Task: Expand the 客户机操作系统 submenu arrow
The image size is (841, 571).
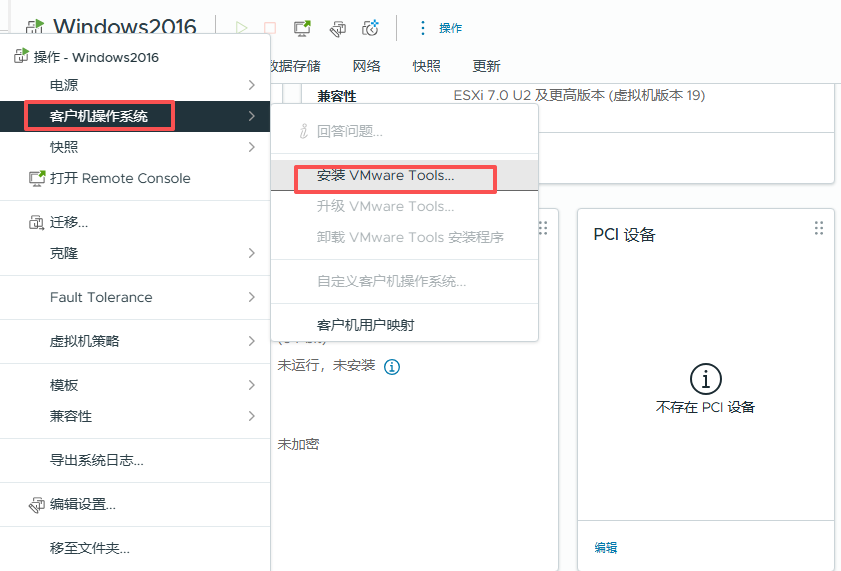Action: click(252, 116)
